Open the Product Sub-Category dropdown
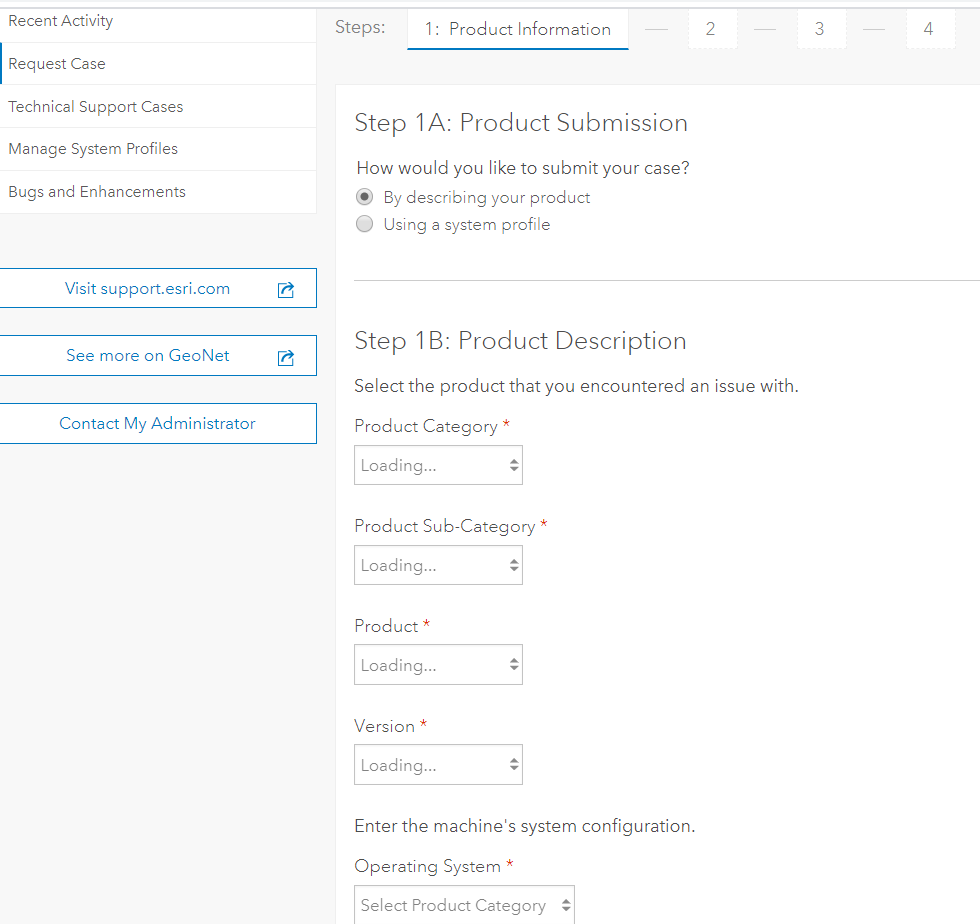 438,565
